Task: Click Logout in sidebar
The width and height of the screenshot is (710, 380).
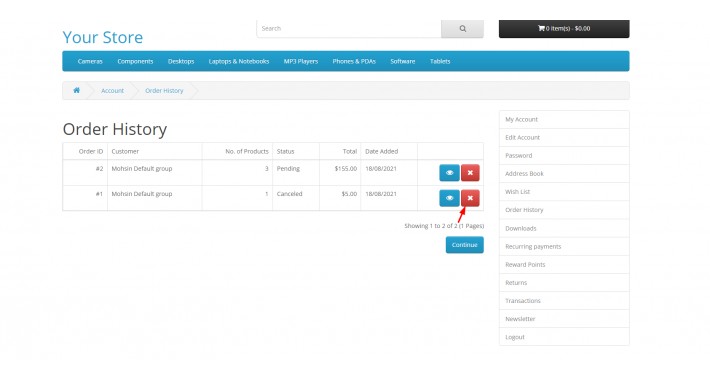Action: point(564,337)
